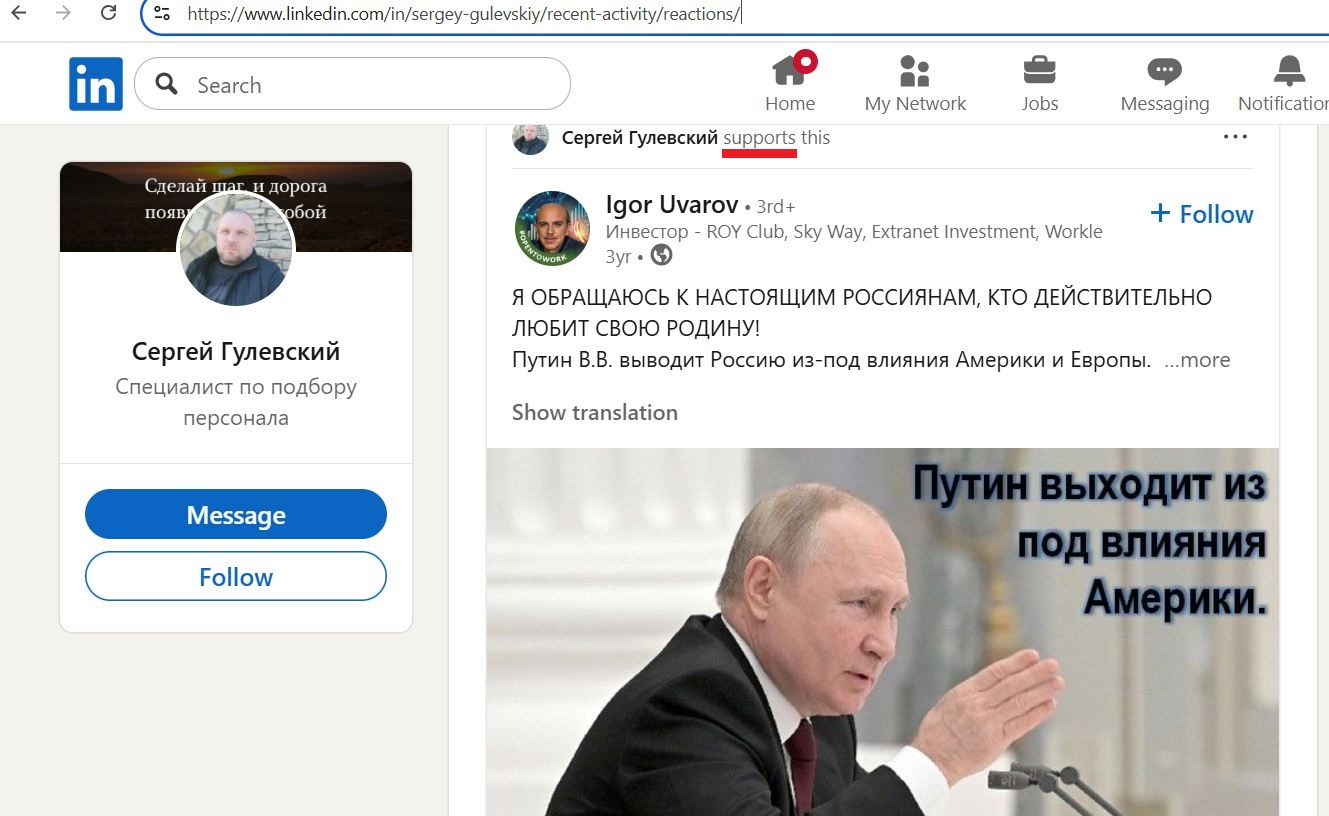Expand post text with …more
The height and width of the screenshot is (816, 1329).
1197,360
